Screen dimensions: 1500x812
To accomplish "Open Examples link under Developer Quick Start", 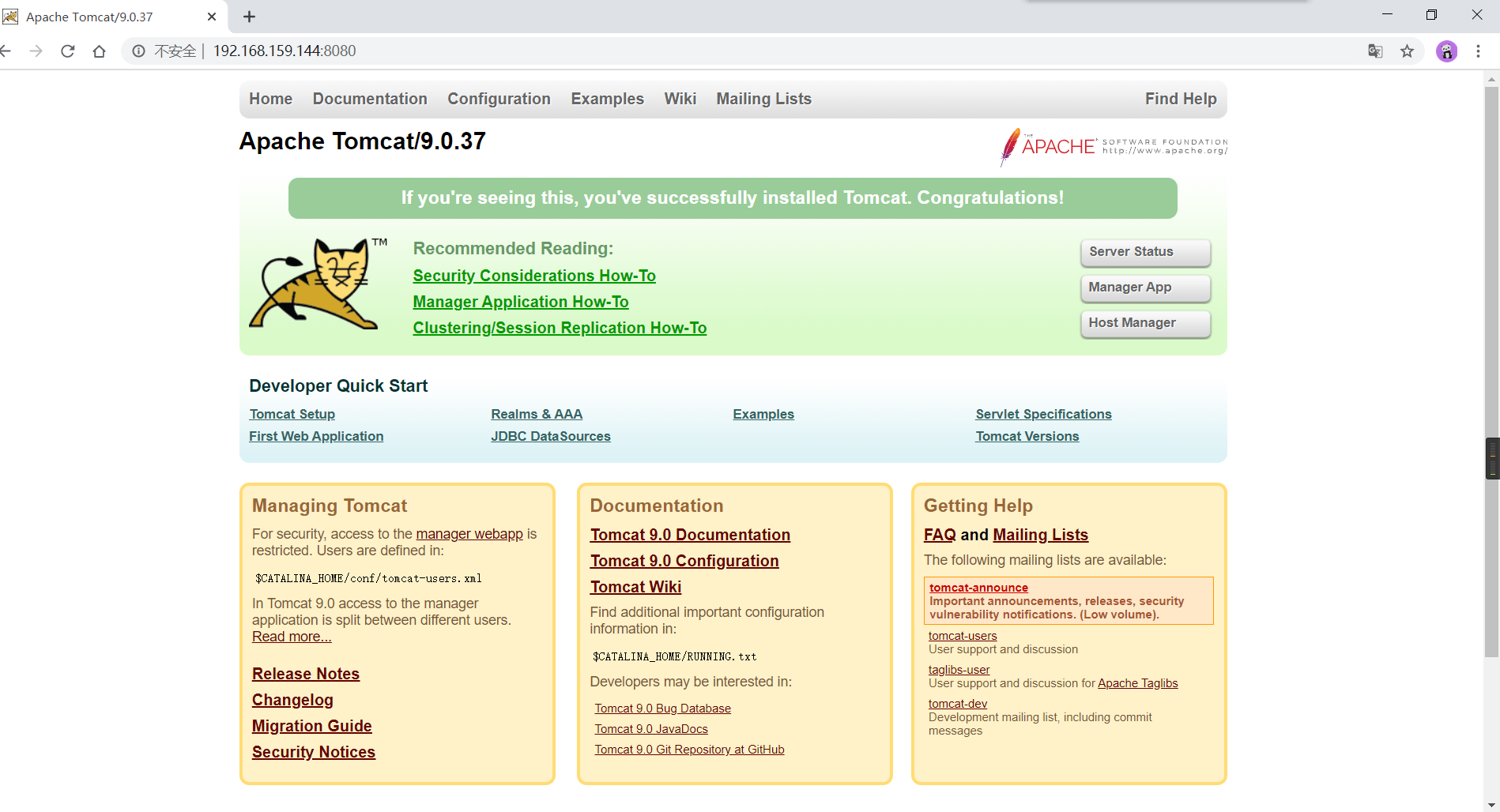I will pyautogui.click(x=763, y=414).
